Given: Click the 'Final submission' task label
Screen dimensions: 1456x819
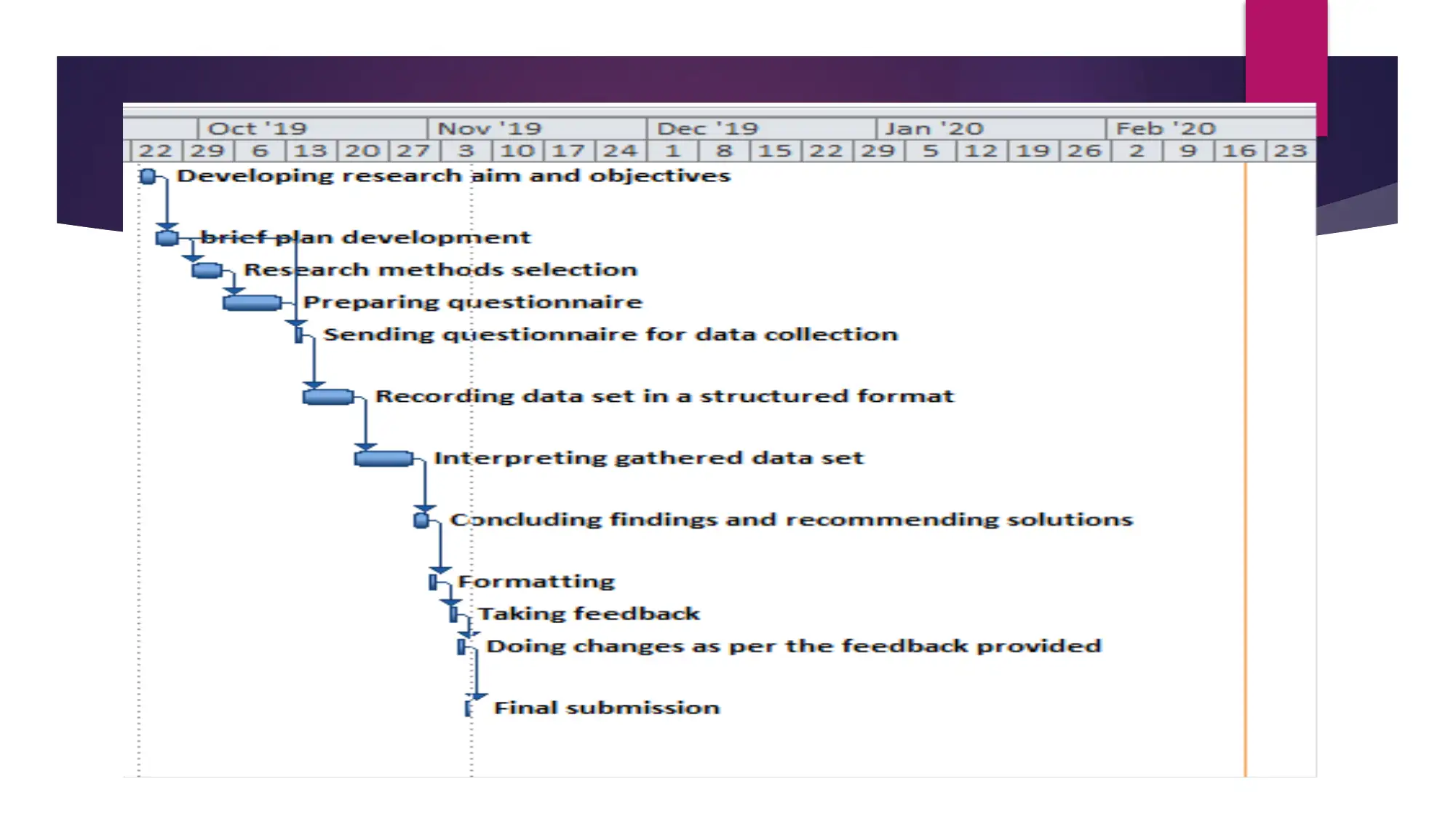Looking at the screenshot, I should 607,708.
